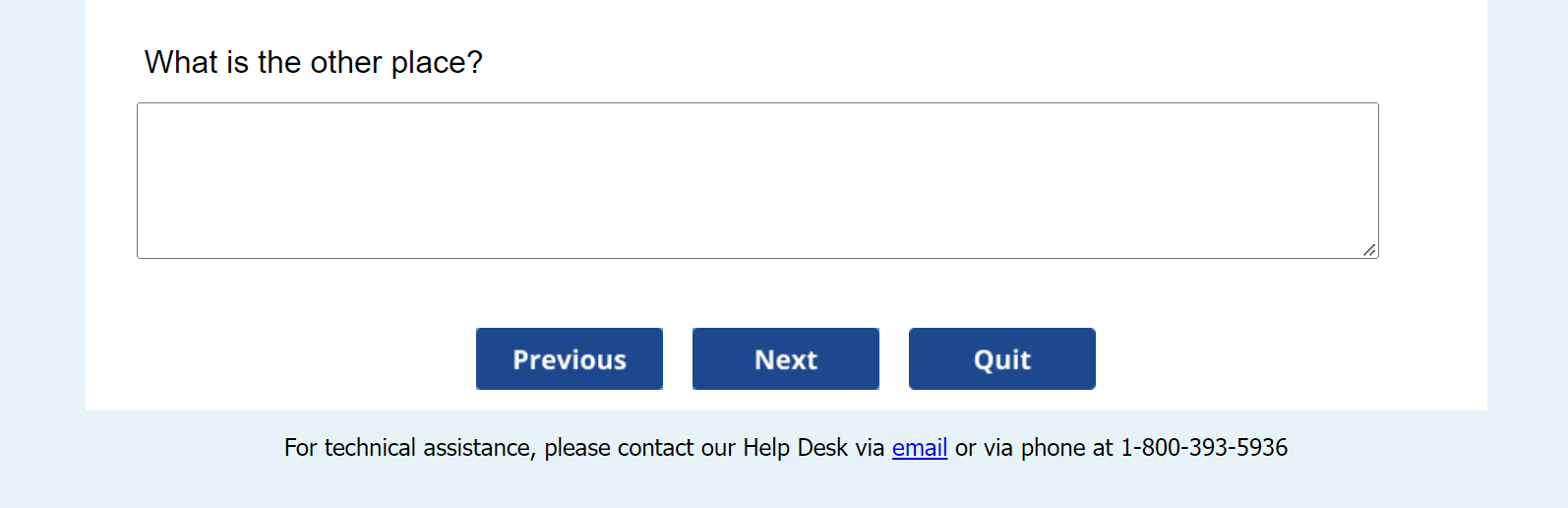Return to the previous survey question
The width and height of the screenshot is (1568, 508).
[x=570, y=359]
